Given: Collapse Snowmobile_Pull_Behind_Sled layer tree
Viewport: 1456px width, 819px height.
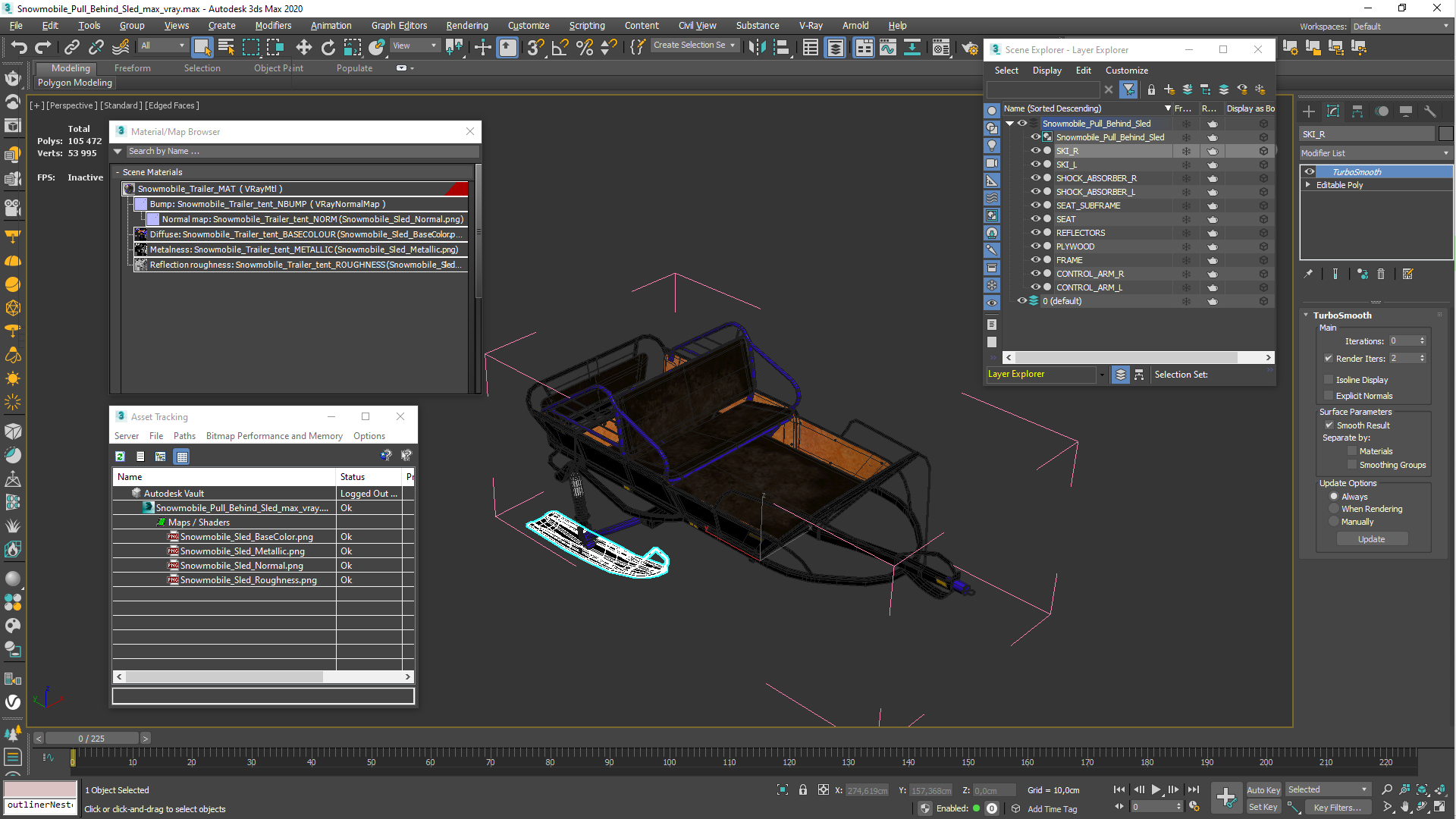Looking at the screenshot, I should click(1010, 124).
